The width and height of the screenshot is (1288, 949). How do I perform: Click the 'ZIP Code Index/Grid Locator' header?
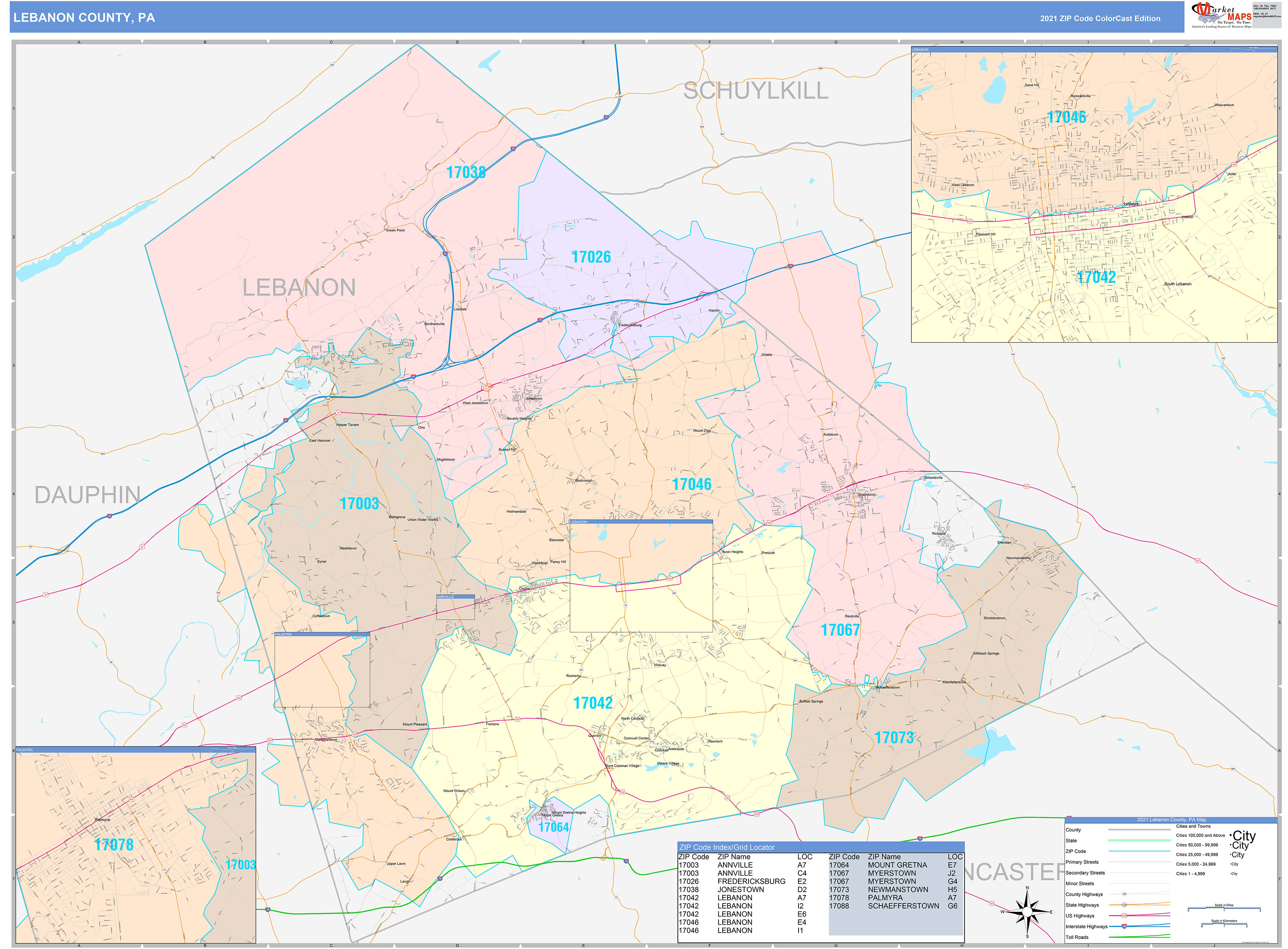tap(727, 847)
